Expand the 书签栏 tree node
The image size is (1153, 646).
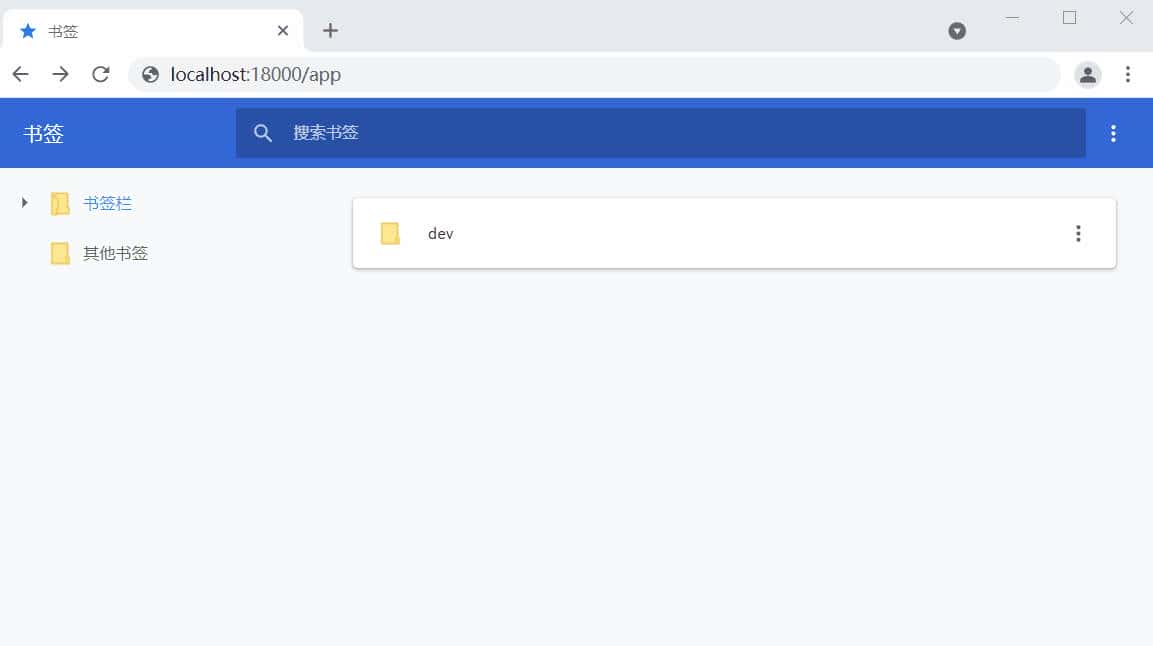pyautogui.click(x=24, y=202)
